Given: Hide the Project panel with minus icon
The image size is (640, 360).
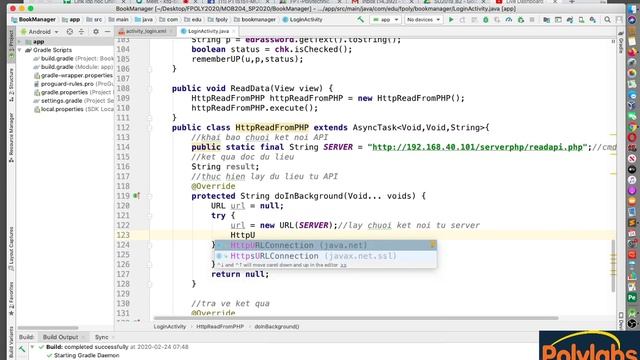Looking at the screenshot, I should pos(107,31).
